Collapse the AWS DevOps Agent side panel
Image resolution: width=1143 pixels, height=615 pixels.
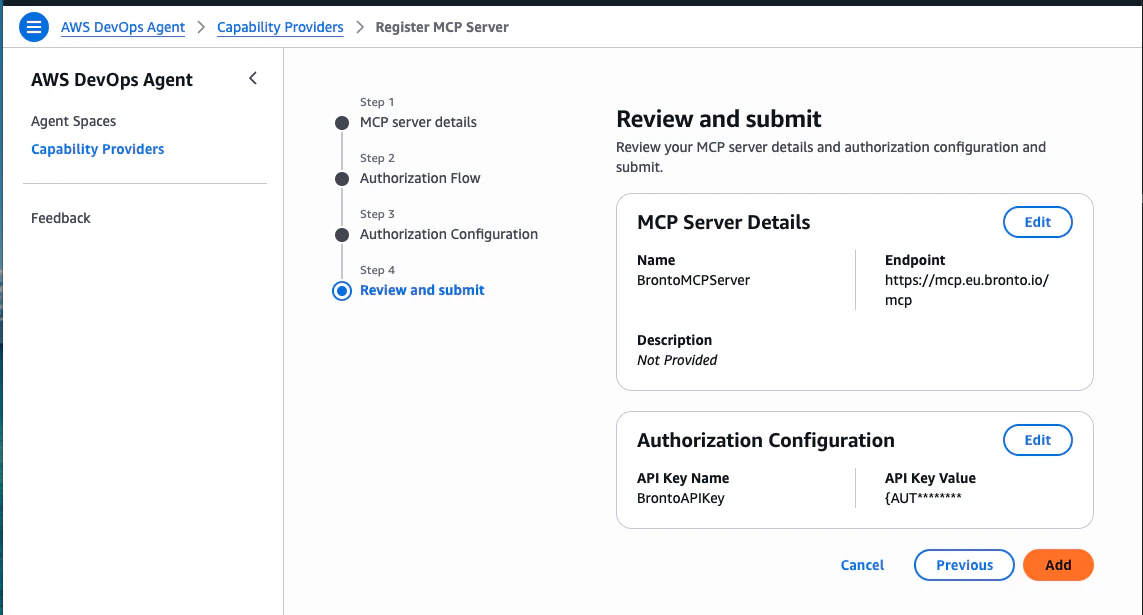tap(253, 78)
